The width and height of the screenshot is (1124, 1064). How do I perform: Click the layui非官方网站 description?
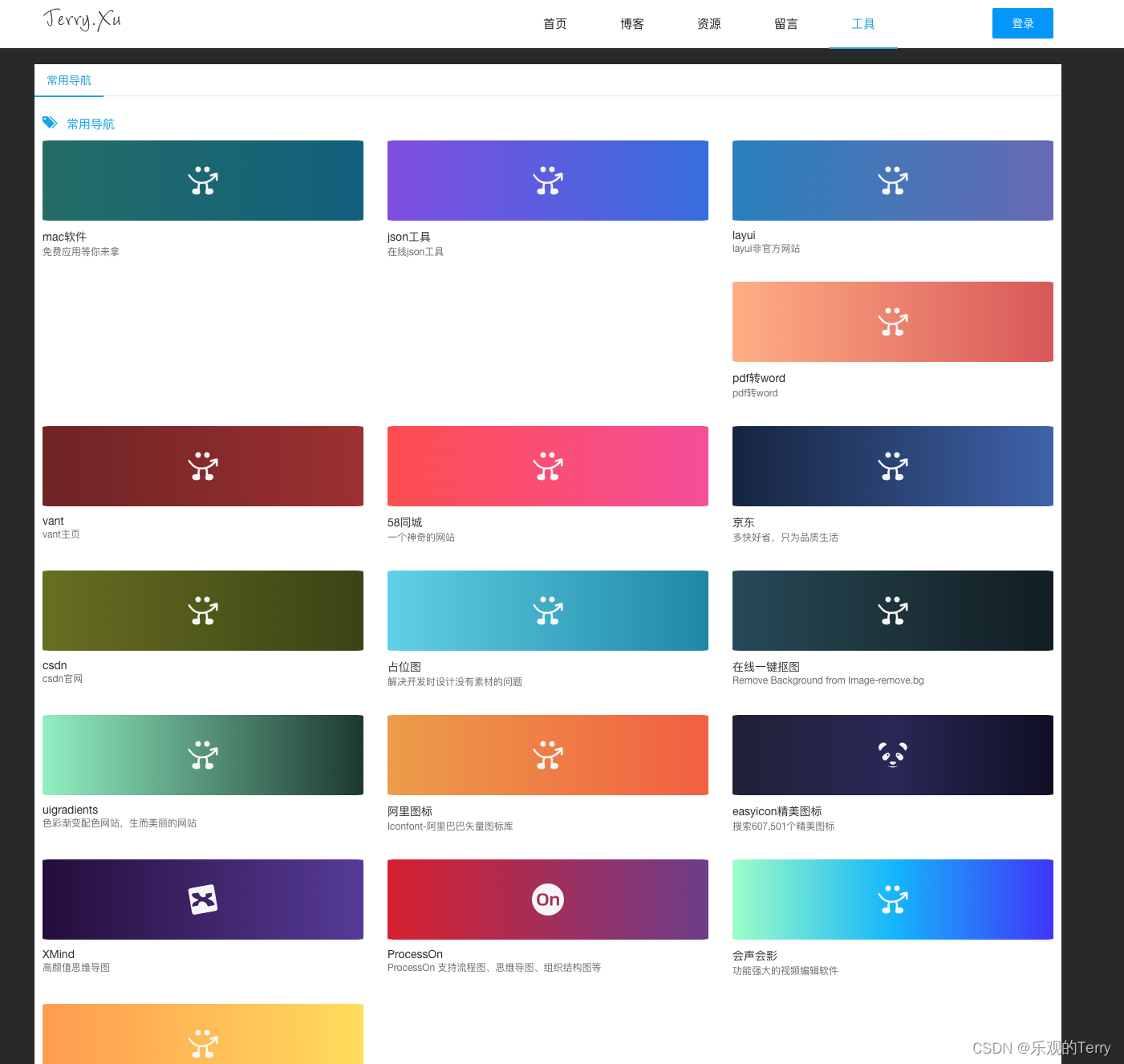click(x=766, y=249)
